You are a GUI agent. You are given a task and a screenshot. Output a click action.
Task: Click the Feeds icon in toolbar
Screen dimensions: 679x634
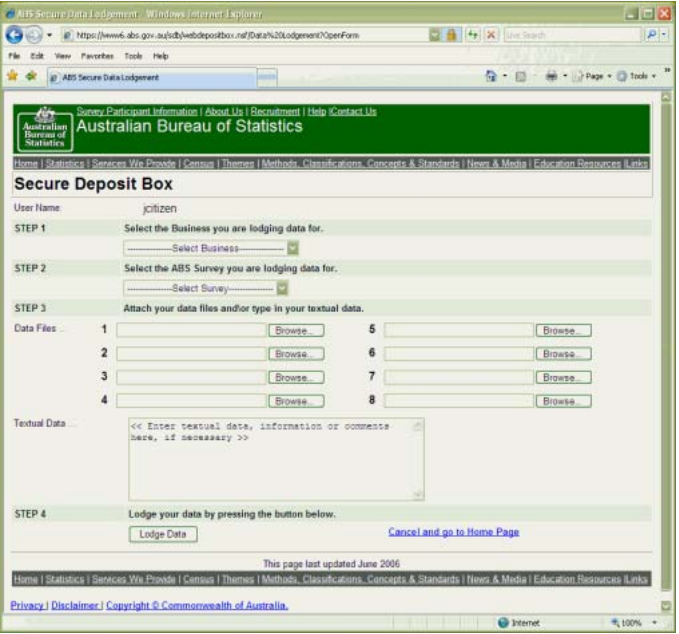[521, 77]
